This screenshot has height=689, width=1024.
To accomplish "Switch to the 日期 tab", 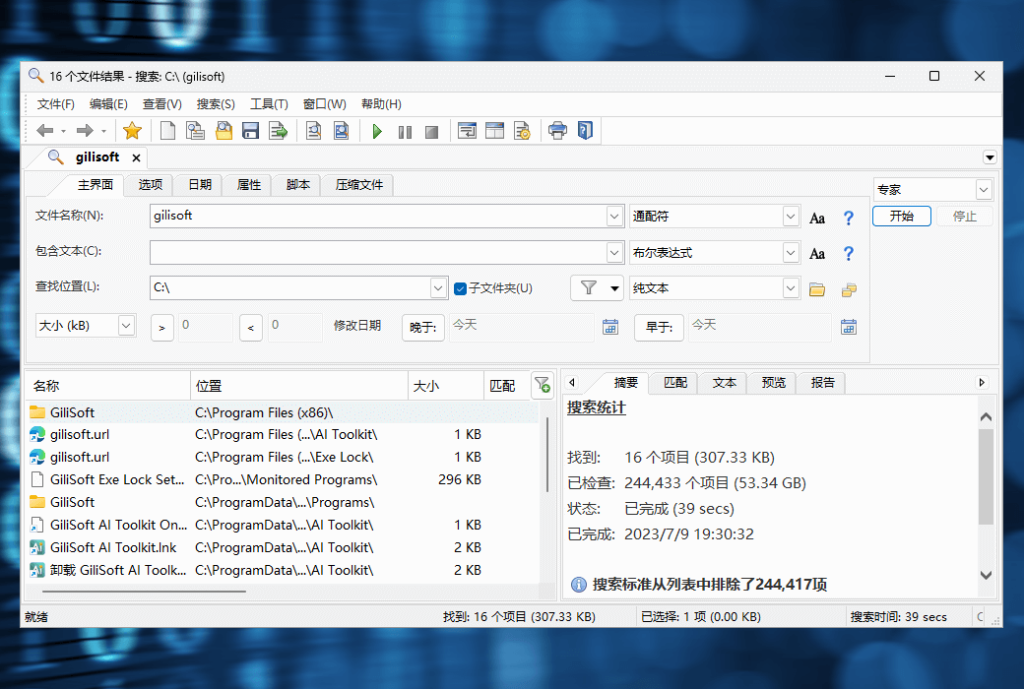I will [x=200, y=185].
